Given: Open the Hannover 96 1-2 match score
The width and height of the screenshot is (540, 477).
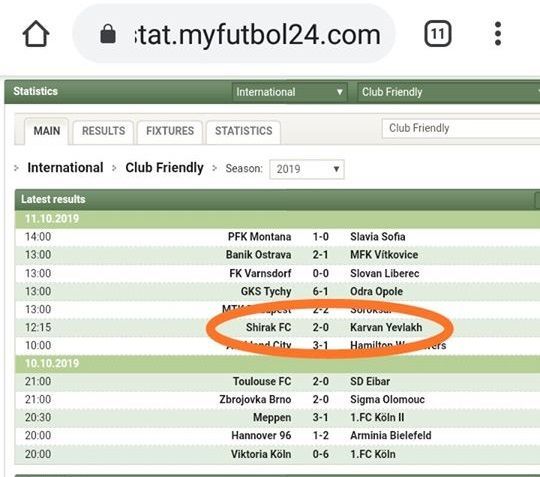Looking at the screenshot, I should (x=320, y=435).
